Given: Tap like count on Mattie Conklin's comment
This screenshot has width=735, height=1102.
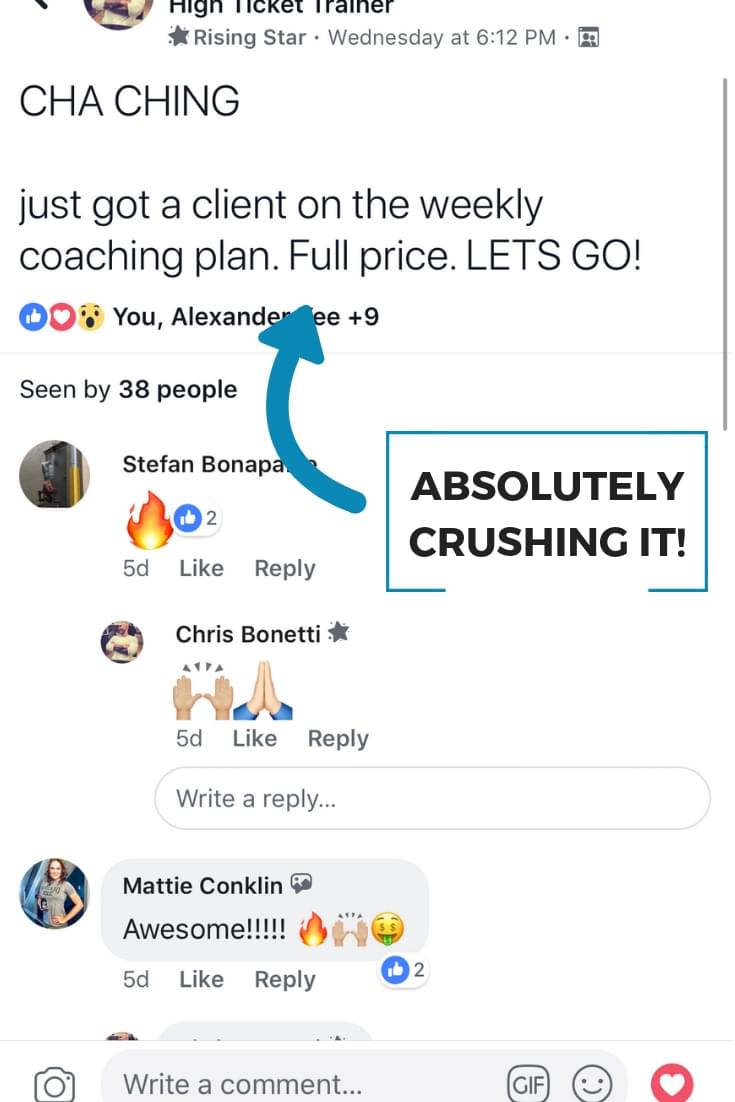Looking at the screenshot, I should tap(403, 970).
